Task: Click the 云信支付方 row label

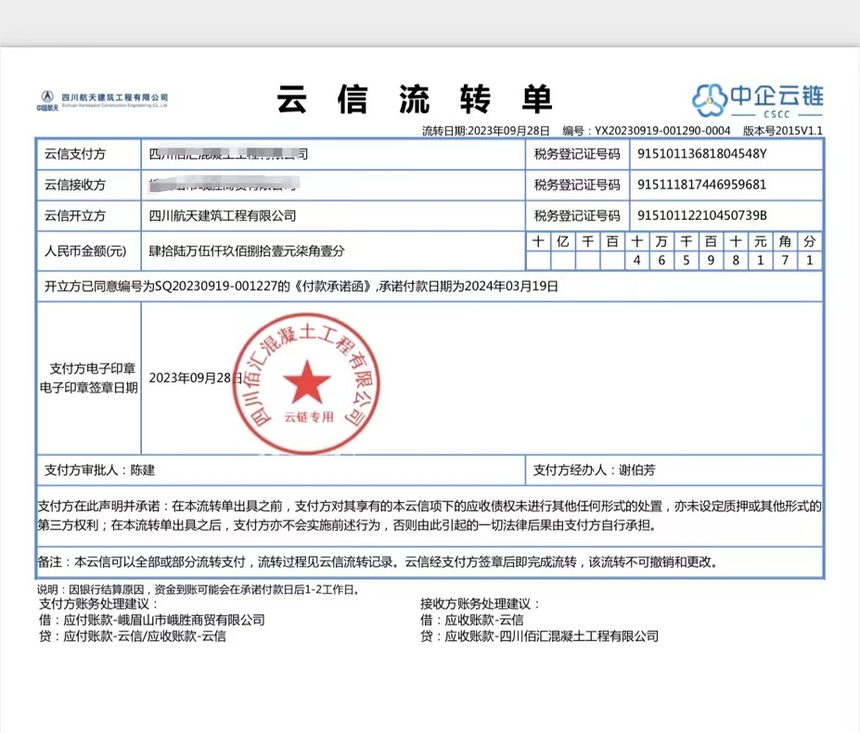Action: click(75, 154)
